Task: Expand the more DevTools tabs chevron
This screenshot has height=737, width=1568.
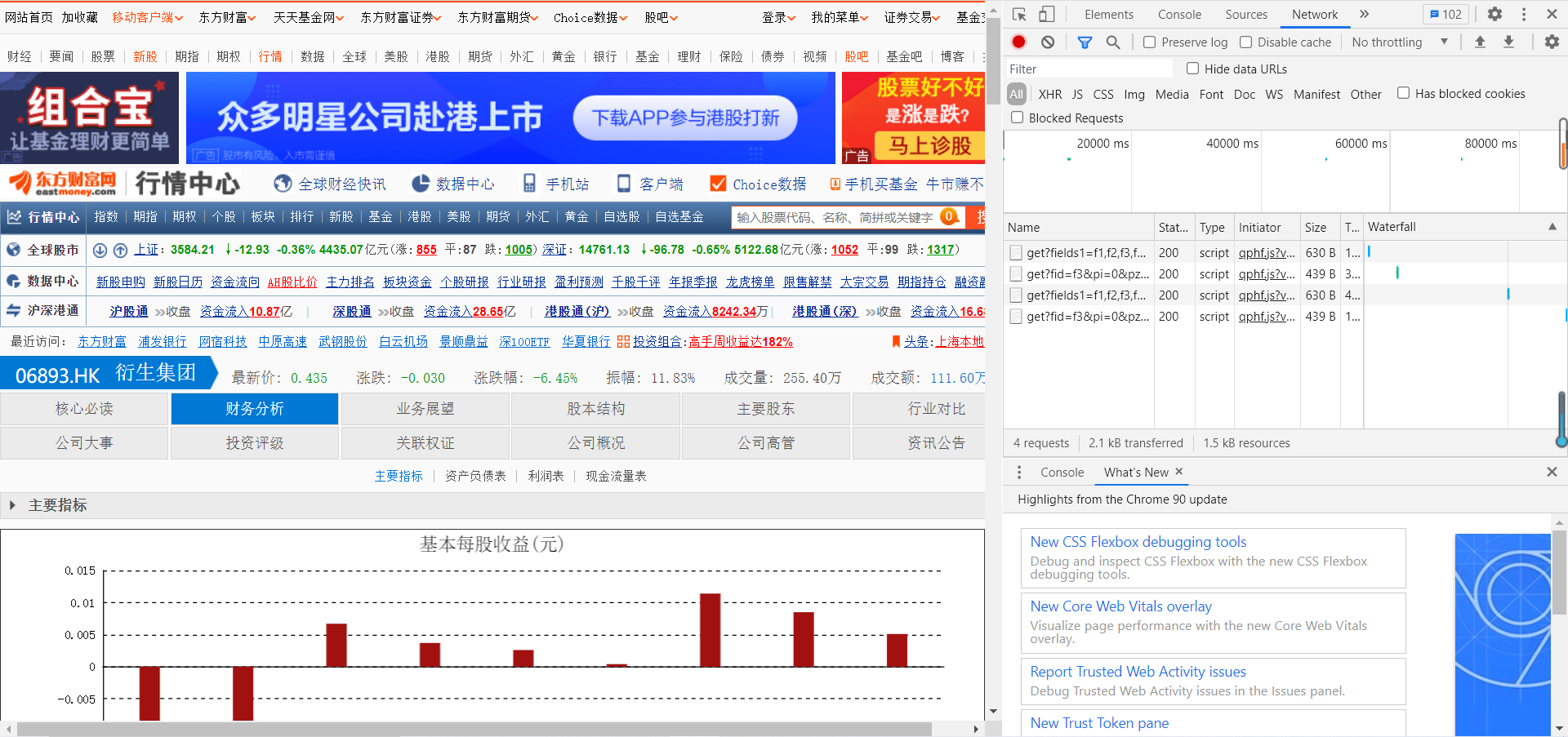Action: click(1364, 15)
